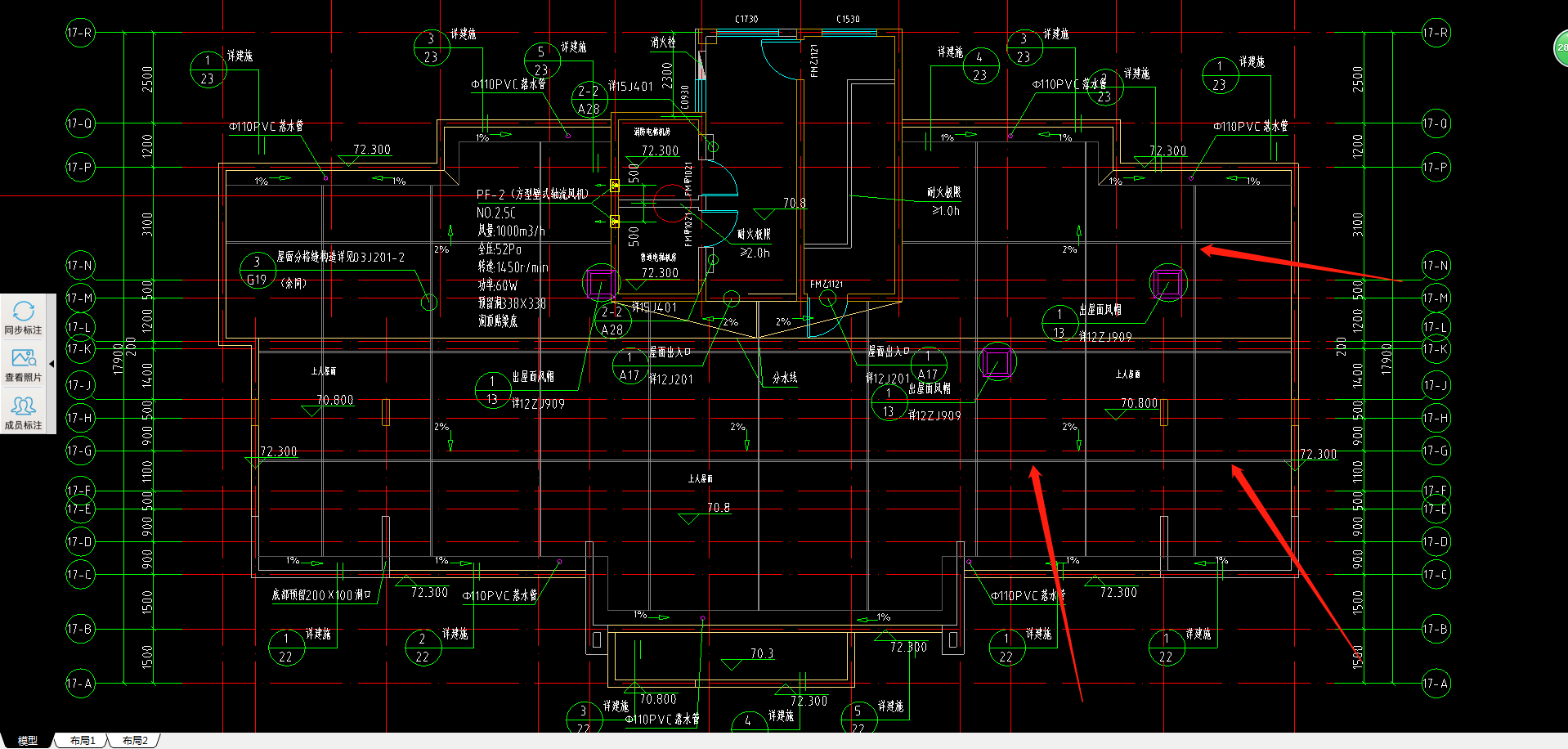Select the 底部预留200X100洞口 note
The width and height of the screenshot is (1568, 749).
[x=322, y=595]
